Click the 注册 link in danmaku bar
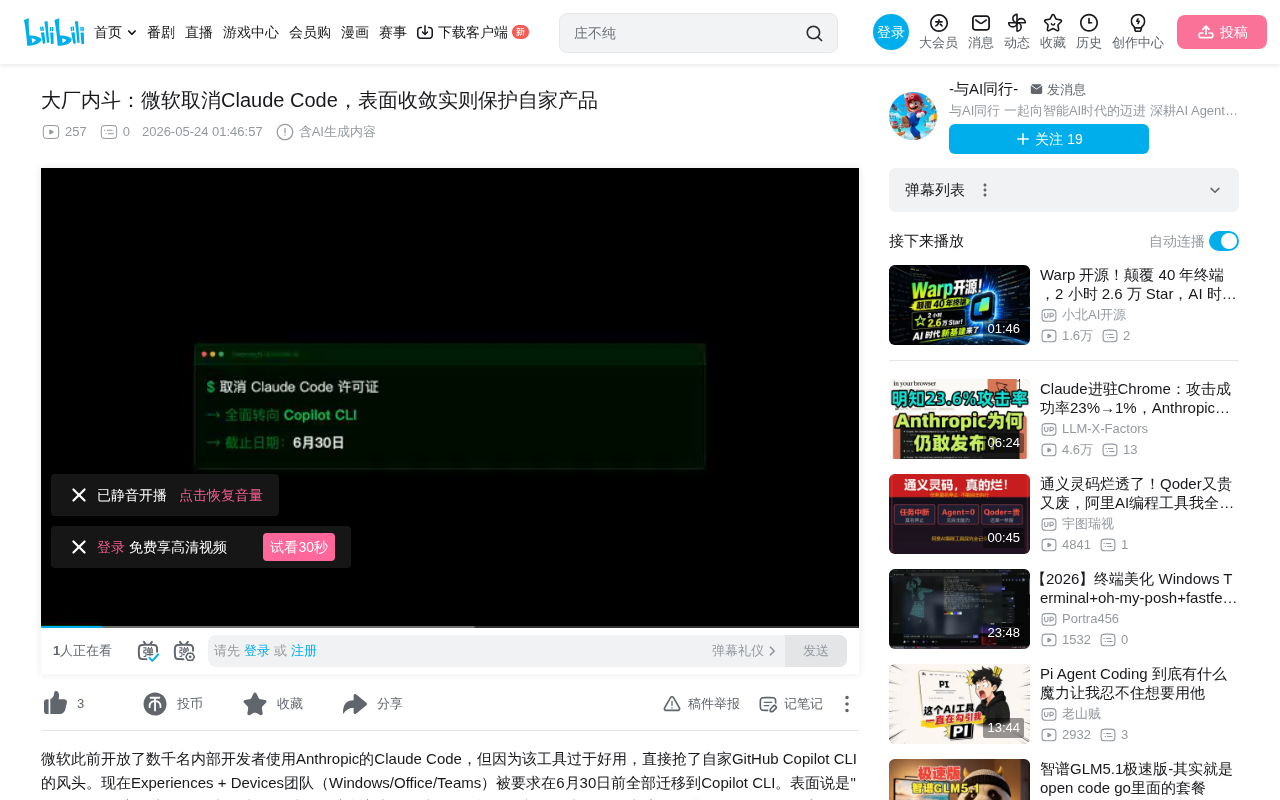Image resolution: width=1280 pixels, height=800 pixels. pyautogui.click(x=304, y=651)
